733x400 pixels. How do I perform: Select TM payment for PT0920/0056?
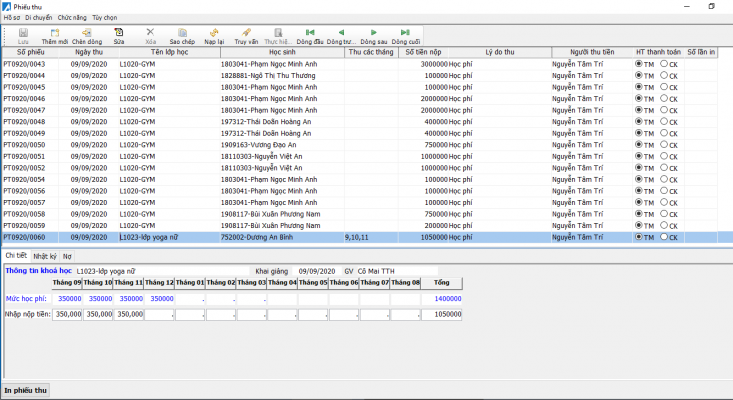tap(639, 191)
